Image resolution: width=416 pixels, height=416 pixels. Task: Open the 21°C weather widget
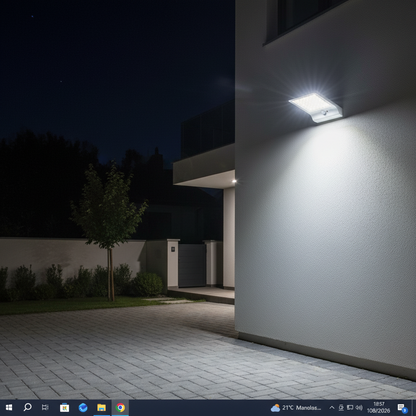point(296,408)
